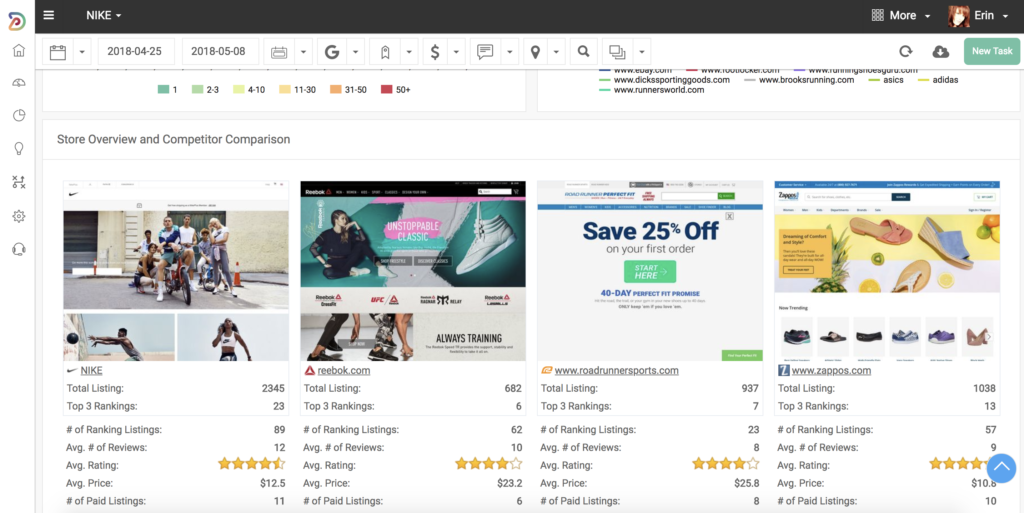Click the end date field 2018-05-08
The height and width of the screenshot is (513, 1024).
pos(220,52)
